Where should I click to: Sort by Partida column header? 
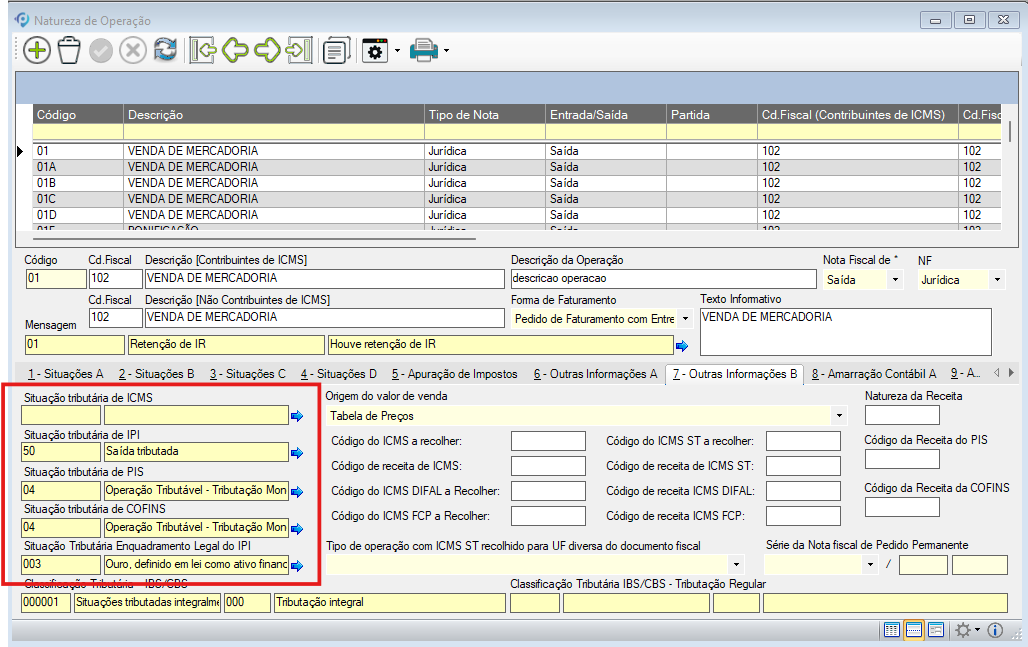coord(712,115)
